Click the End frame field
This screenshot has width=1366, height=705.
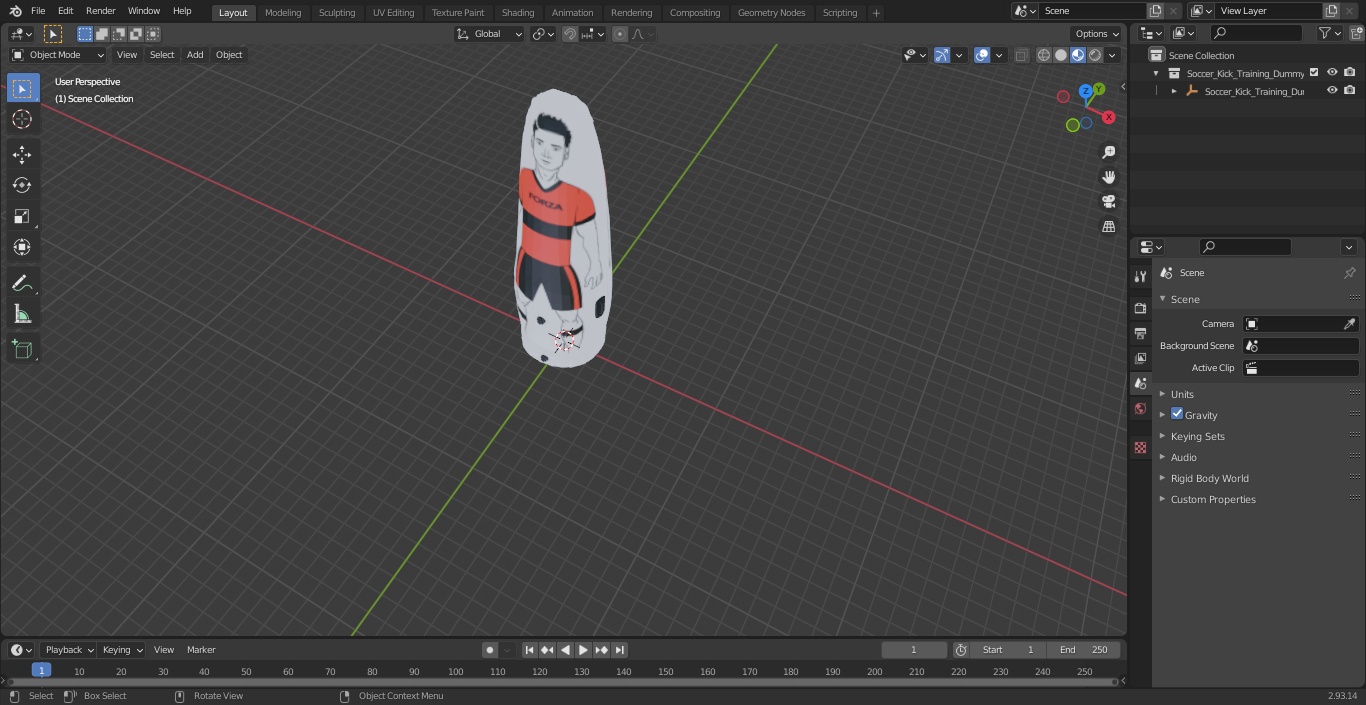click(x=1083, y=650)
